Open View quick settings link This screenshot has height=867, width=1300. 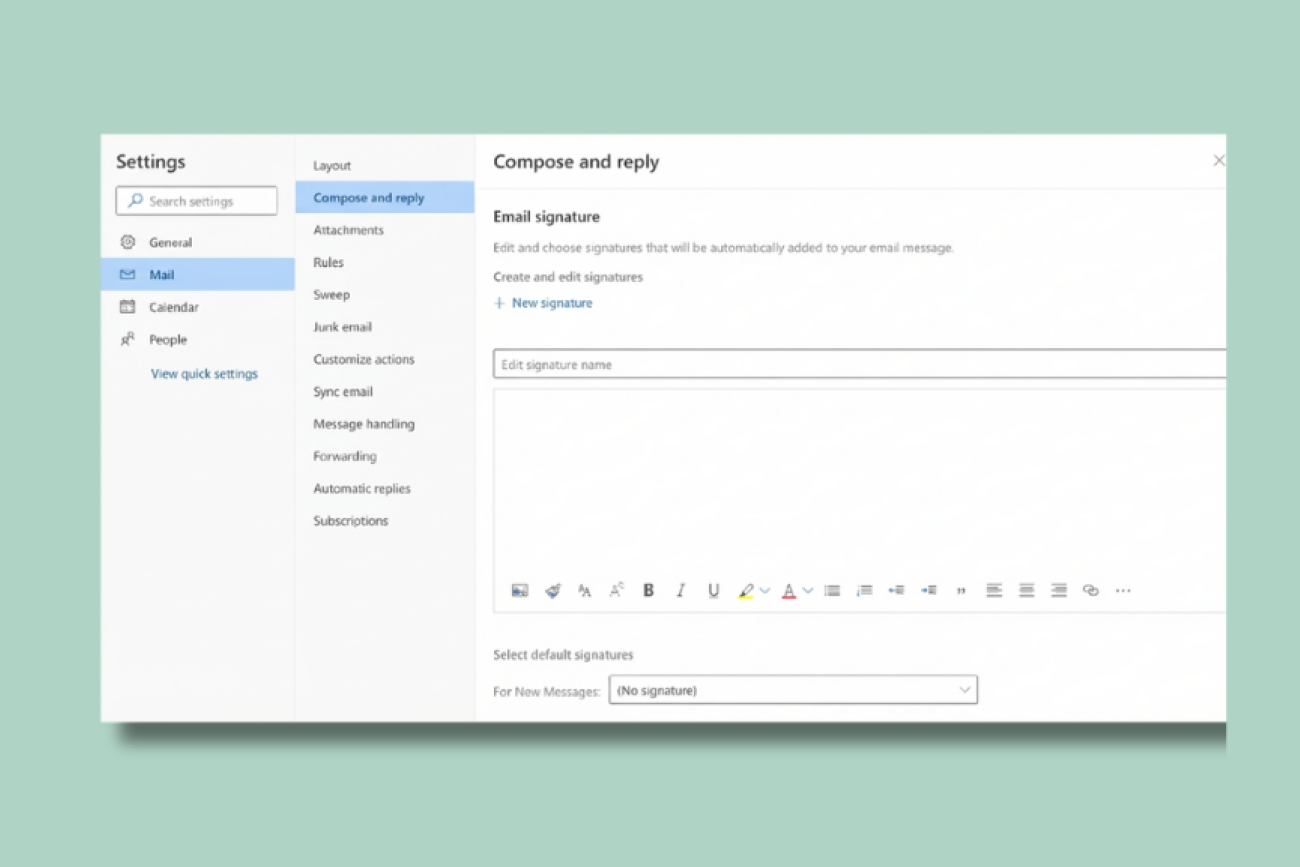(204, 374)
